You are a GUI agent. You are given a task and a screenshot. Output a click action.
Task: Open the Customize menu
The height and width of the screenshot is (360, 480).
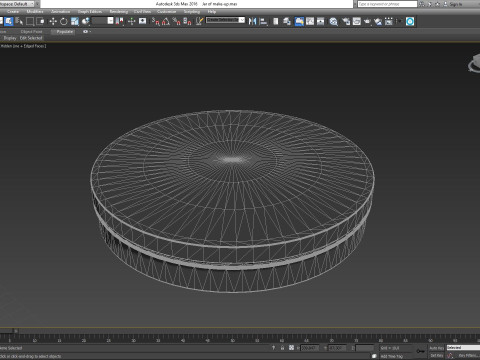click(x=166, y=12)
